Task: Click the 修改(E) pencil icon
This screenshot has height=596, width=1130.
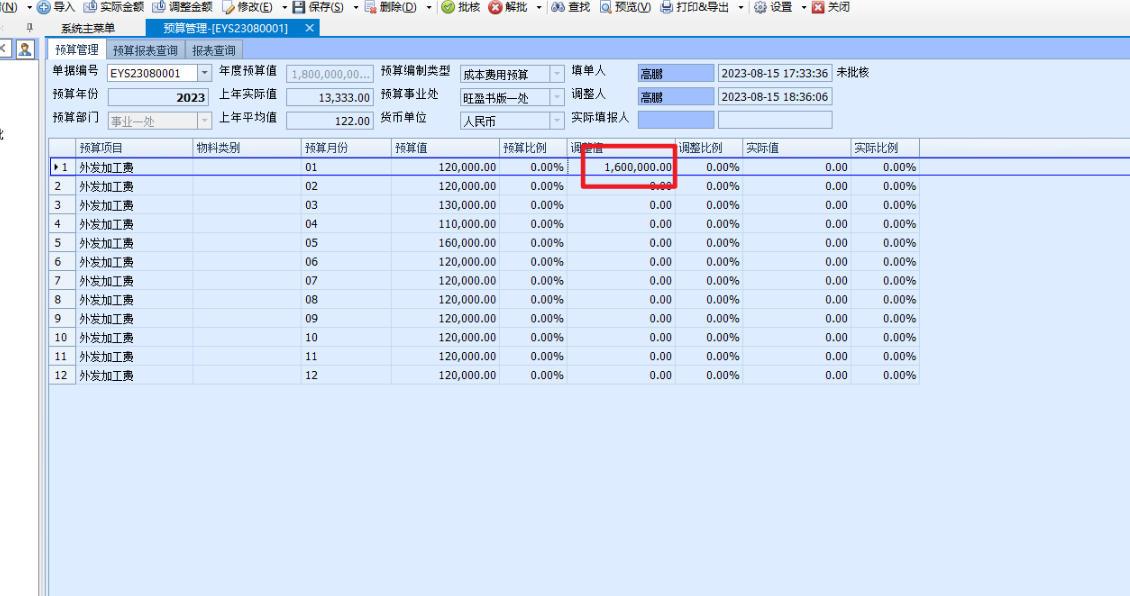Action: pyautogui.click(x=228, y=7)
